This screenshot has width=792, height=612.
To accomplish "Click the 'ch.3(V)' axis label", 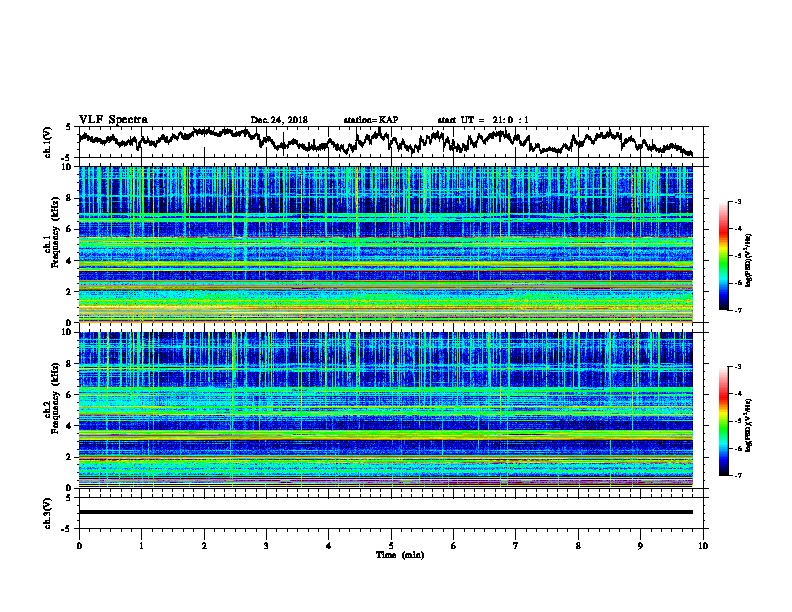I will click(48, 513).
